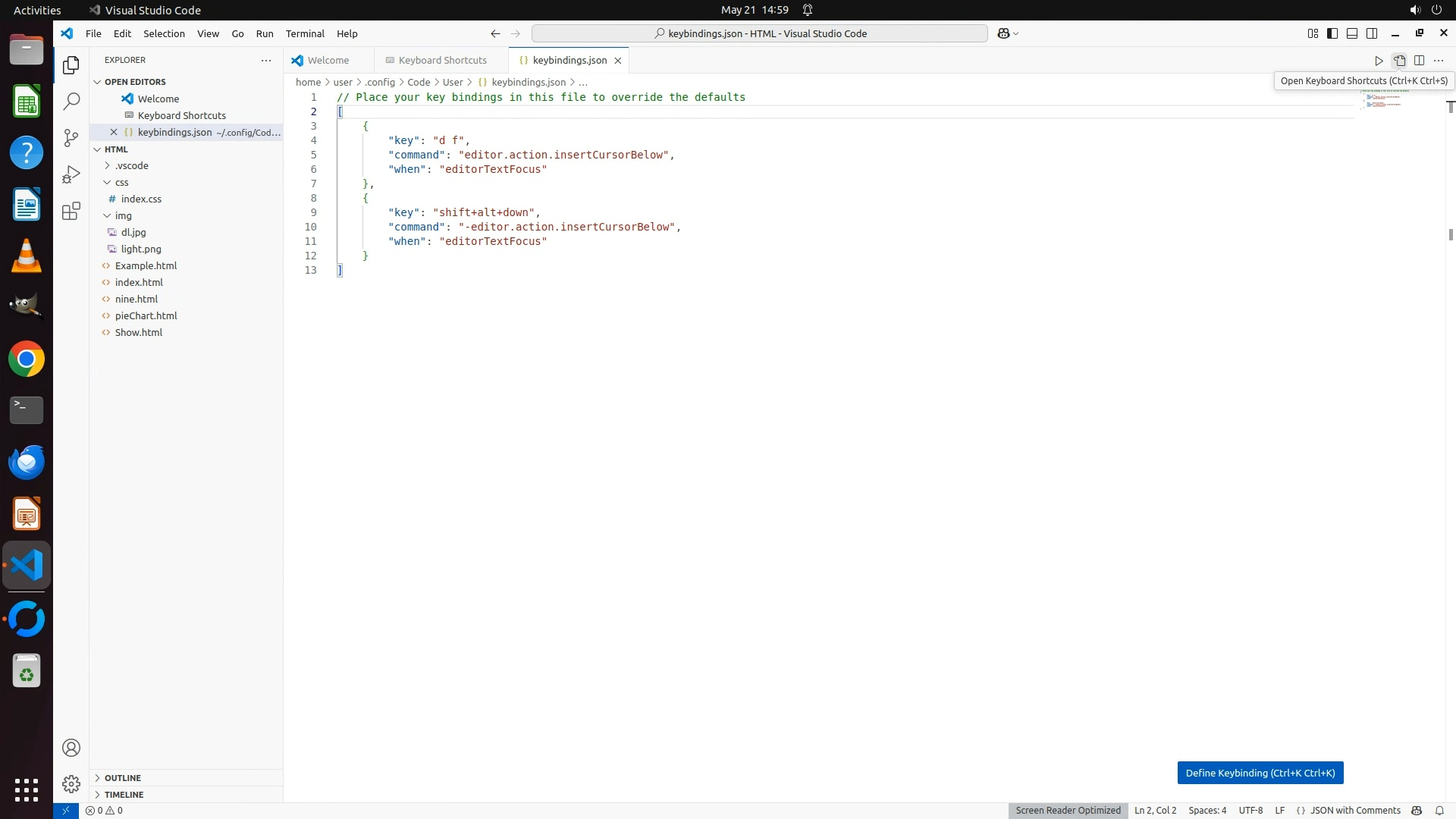Open the Terminal menu

click(x=305, y=33)
